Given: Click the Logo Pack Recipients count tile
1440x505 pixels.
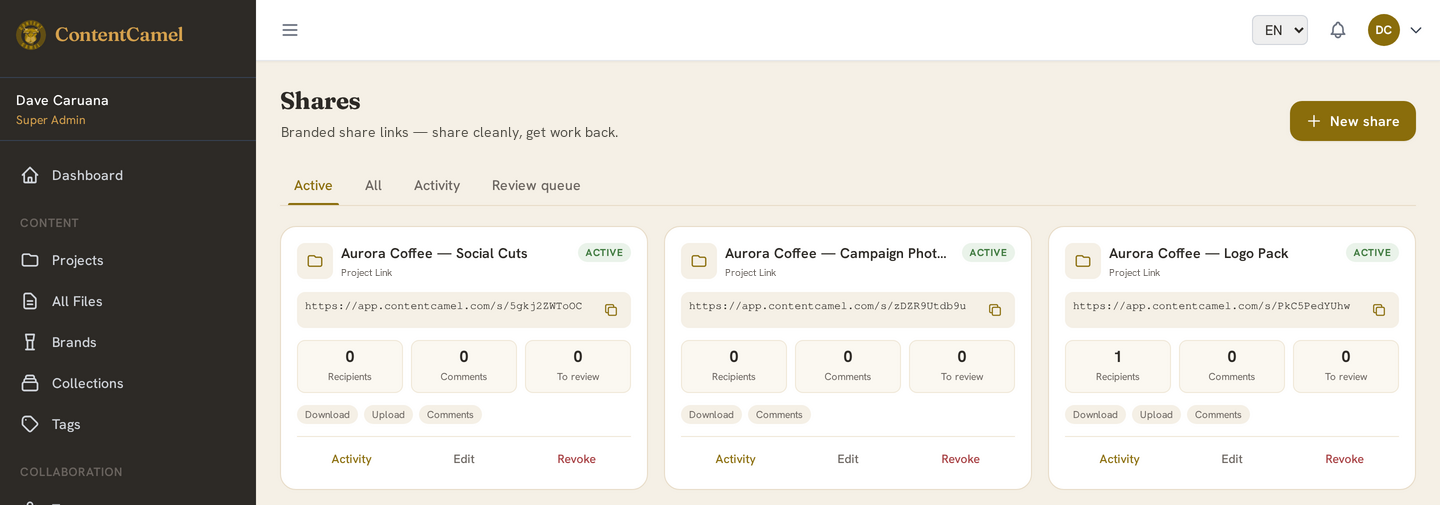Looking at the screenshot, I should pos(1118,366).
